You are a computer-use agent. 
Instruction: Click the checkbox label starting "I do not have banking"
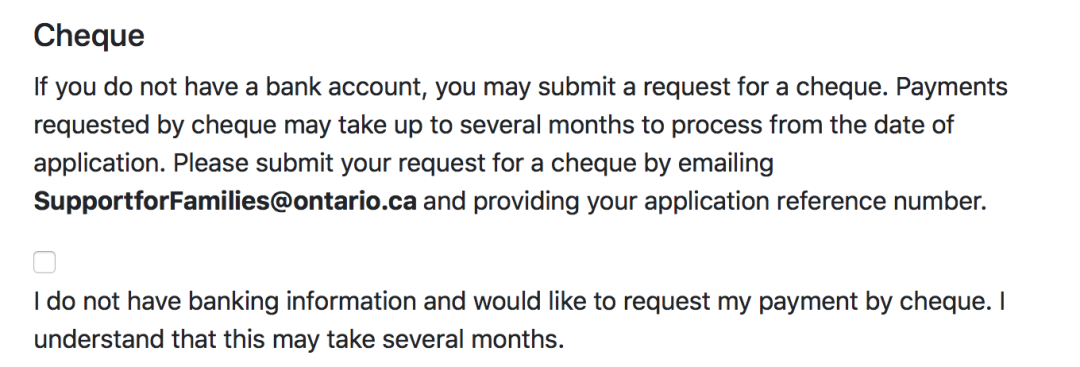tap(520, 320)
